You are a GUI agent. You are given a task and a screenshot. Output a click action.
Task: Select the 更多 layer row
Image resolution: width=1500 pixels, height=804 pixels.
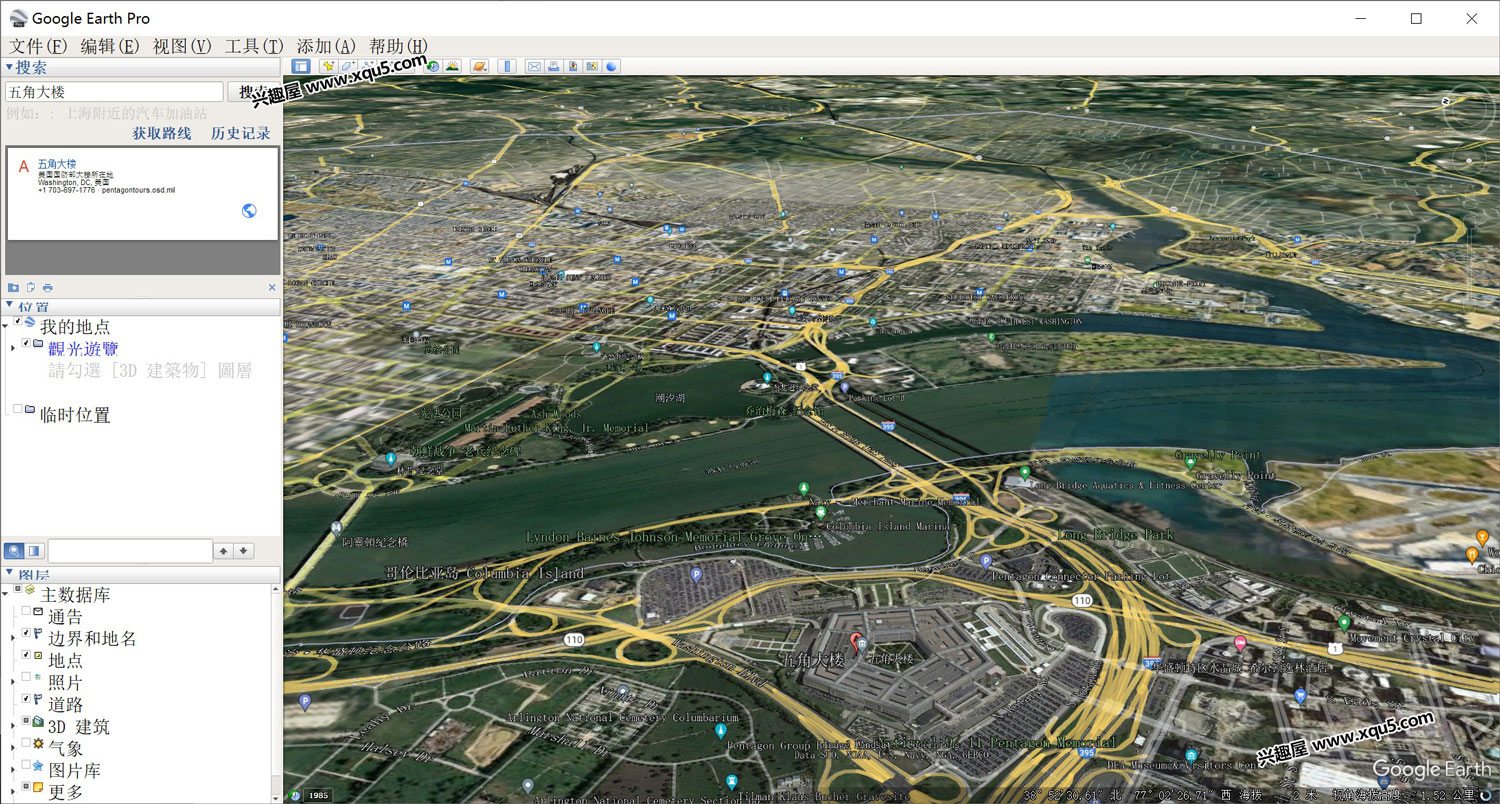pos(66,792)
